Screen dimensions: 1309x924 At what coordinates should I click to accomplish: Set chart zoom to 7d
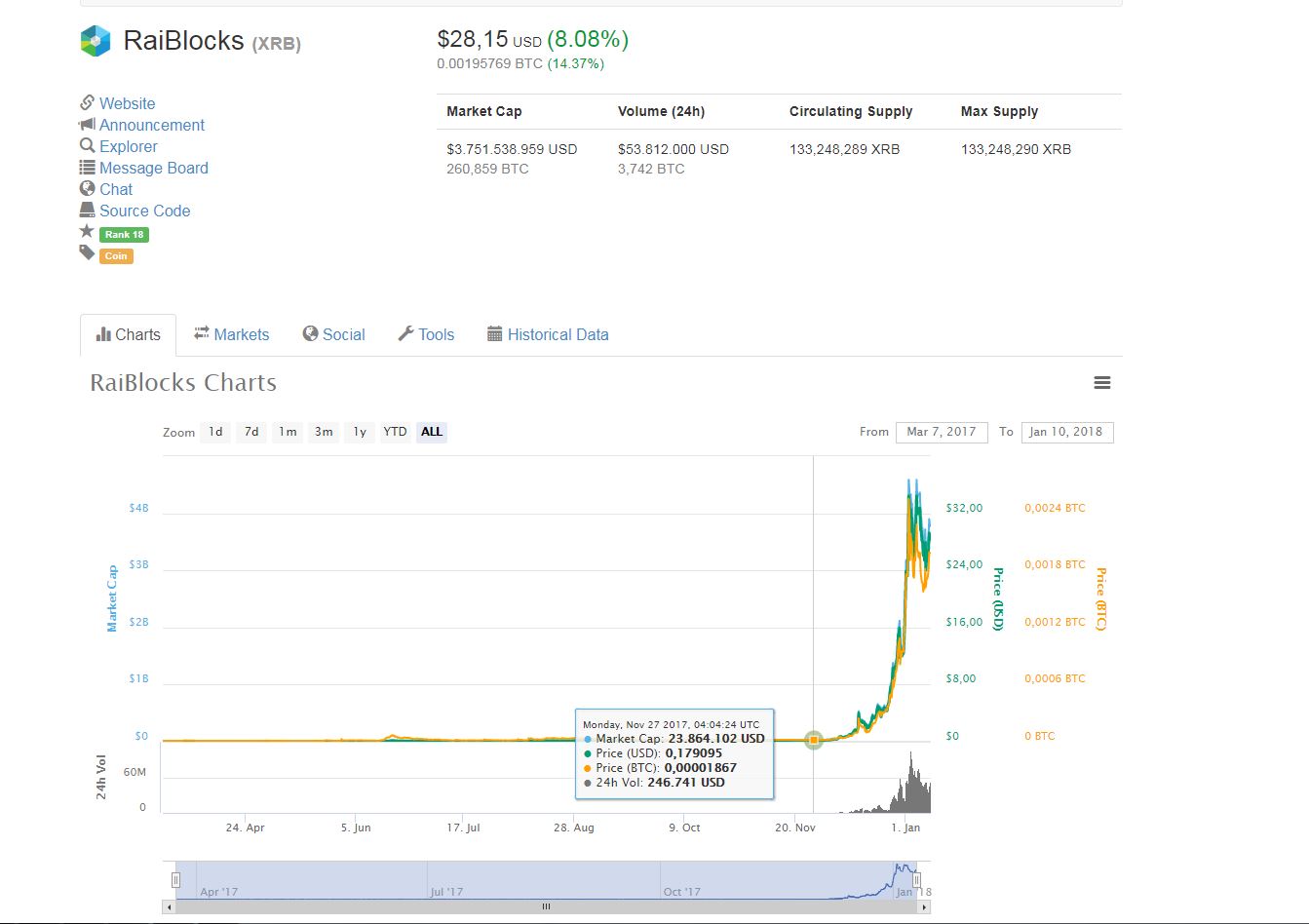pos(251,432)
